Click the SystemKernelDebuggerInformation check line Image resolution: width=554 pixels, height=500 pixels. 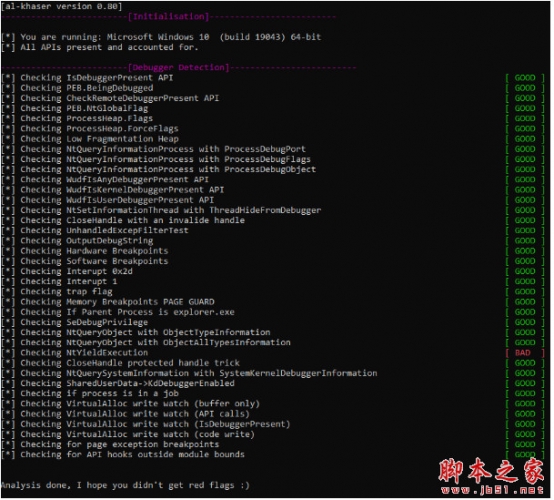[x=189, y=373]
